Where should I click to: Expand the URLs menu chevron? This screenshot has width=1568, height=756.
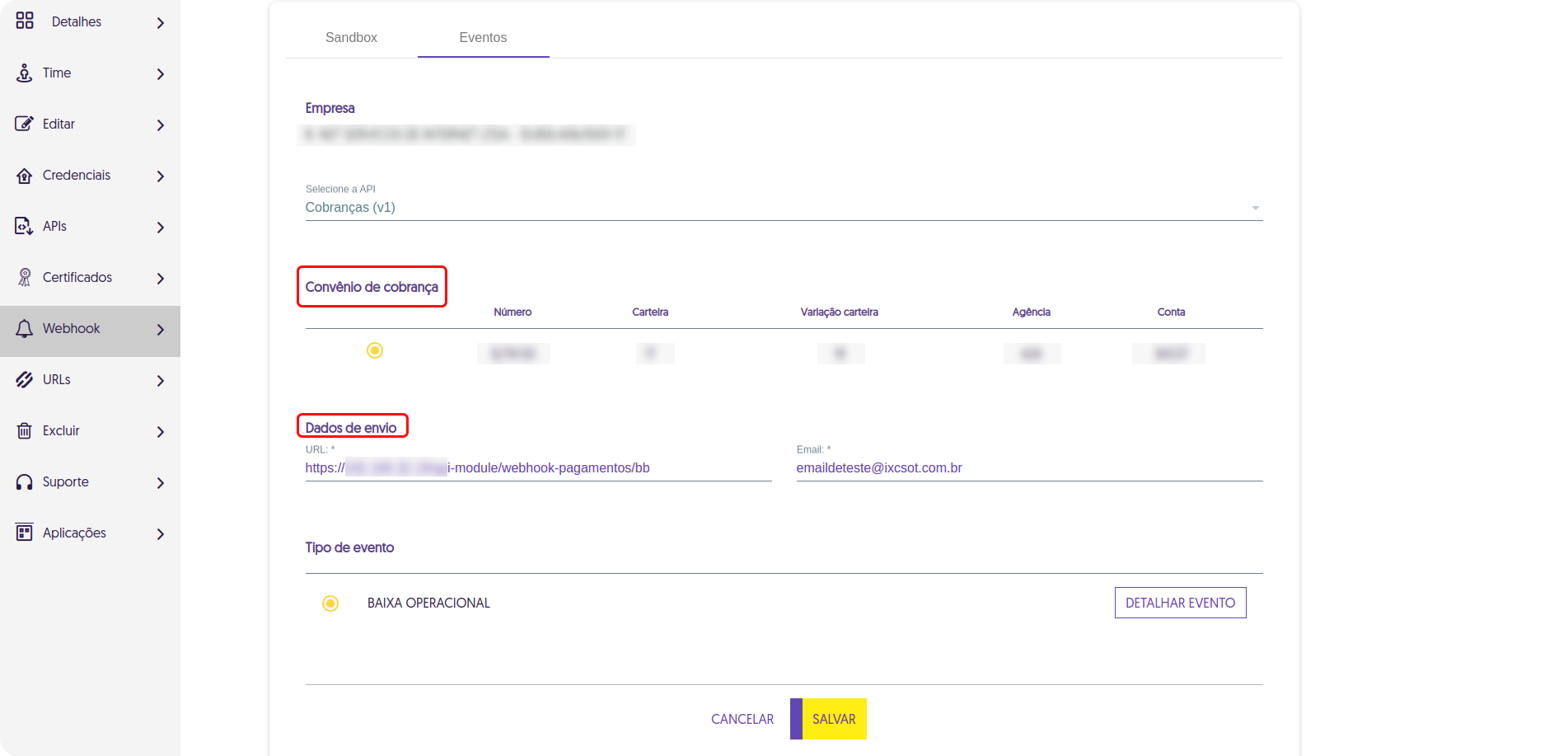[x=161, y=381]
